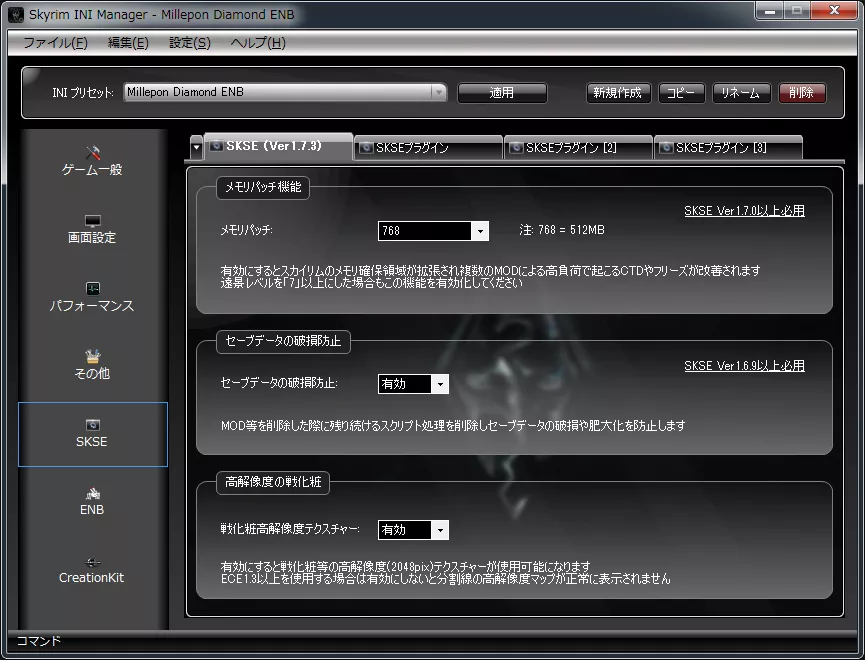865x660 pixels.
Task: Open the tab list dropdown arrow
Action: (196, 148)
